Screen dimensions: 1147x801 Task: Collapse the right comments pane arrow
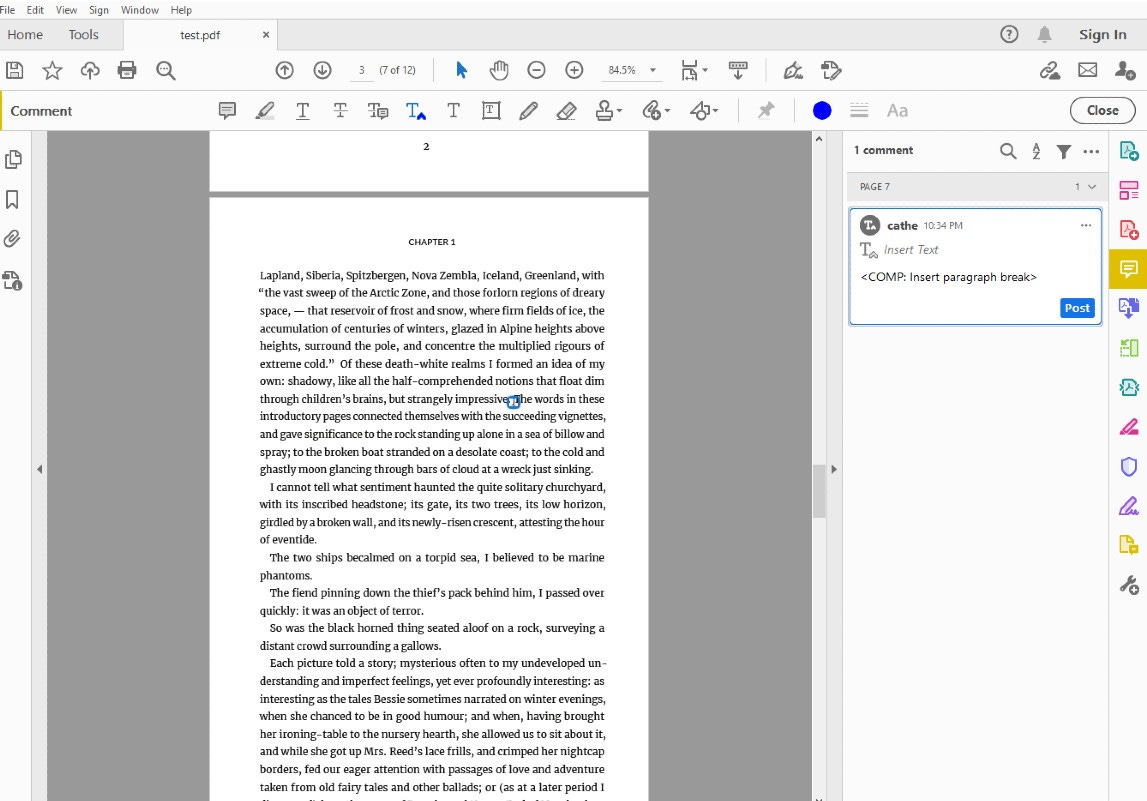[834, 469]
